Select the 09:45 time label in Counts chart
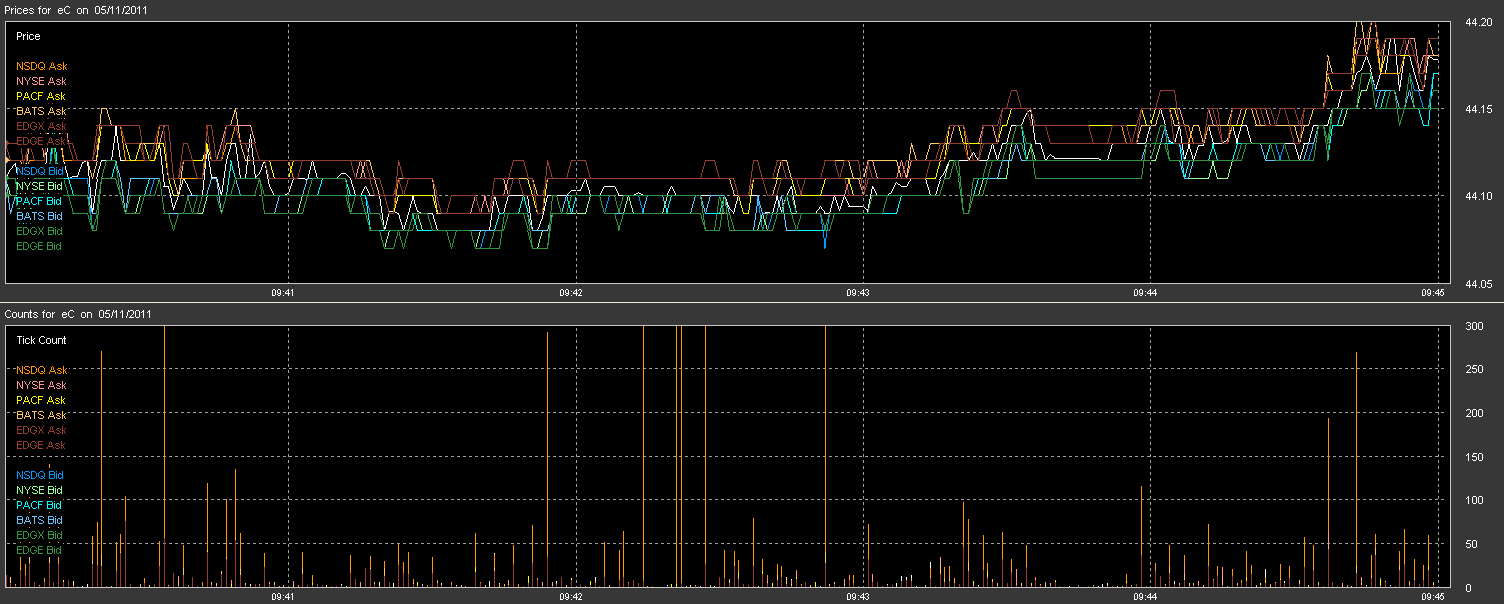Image resolution: width=1504 pixels, height=604 pixels. [1432, 597]
